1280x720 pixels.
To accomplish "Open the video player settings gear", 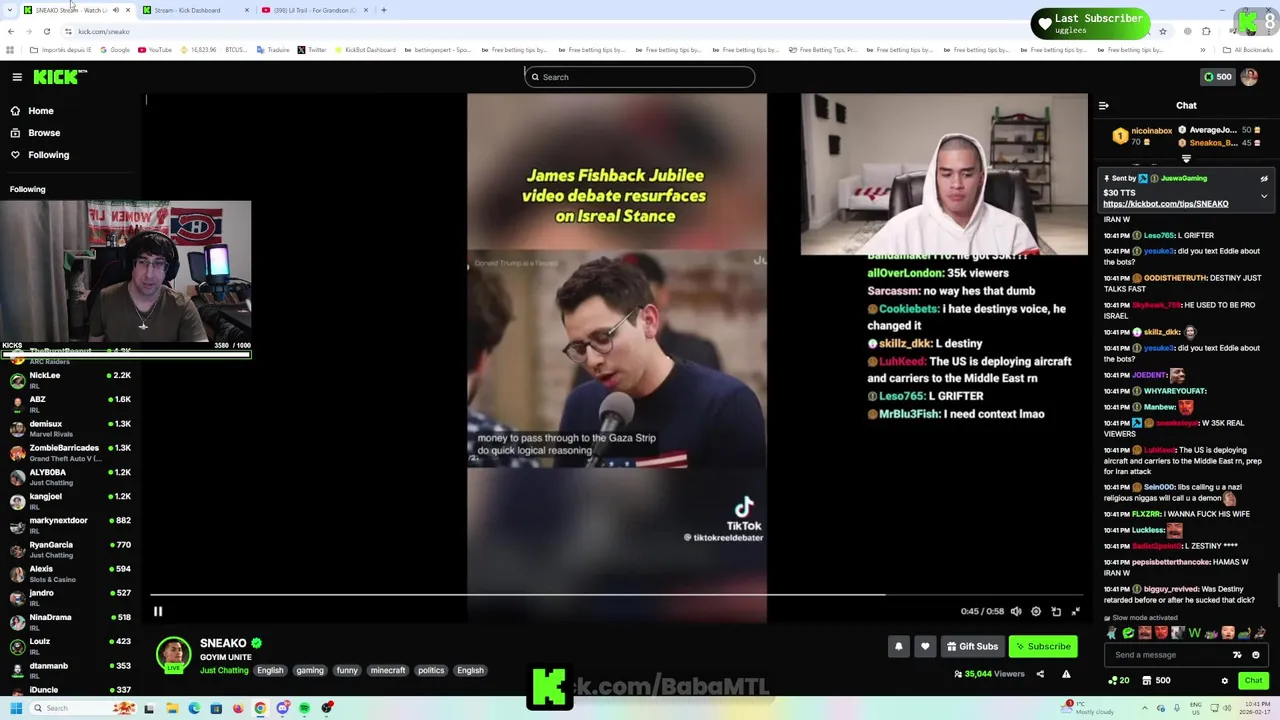I will coord(1036,611).
